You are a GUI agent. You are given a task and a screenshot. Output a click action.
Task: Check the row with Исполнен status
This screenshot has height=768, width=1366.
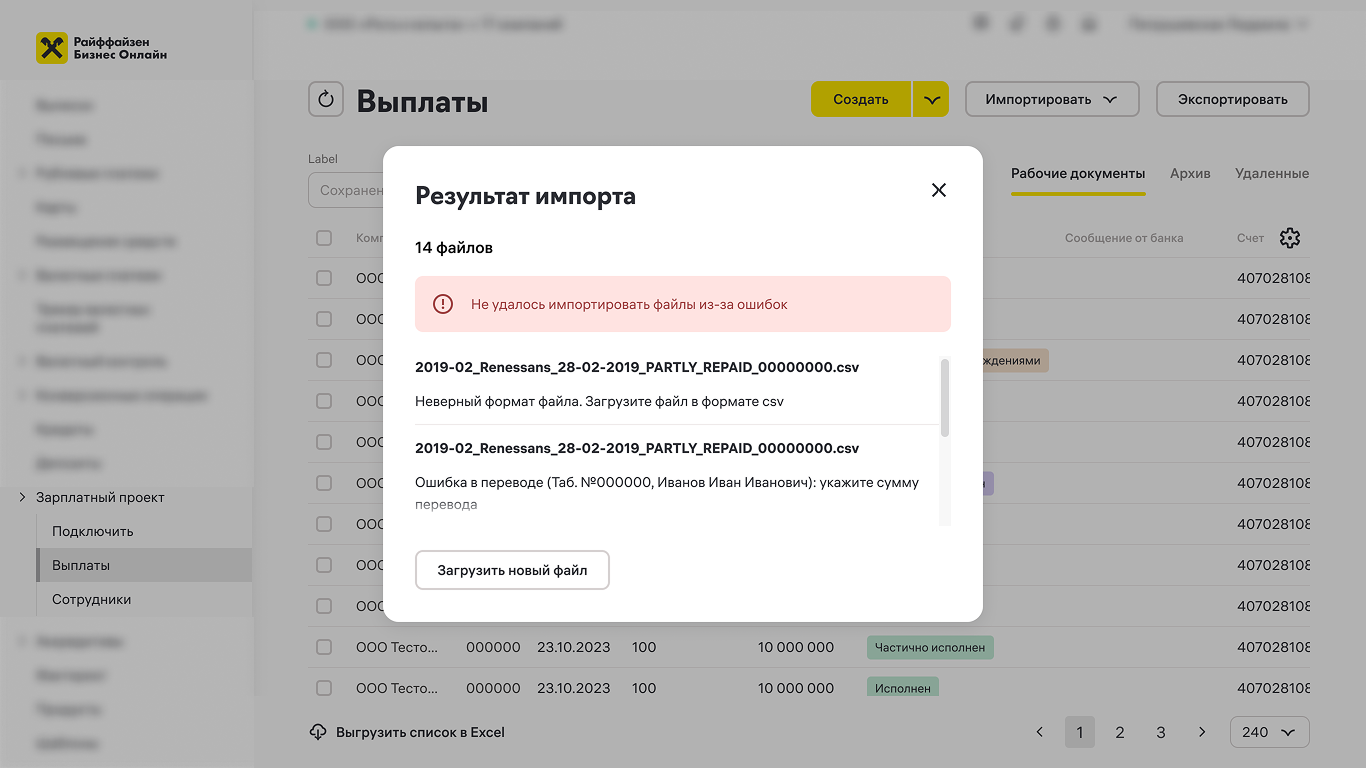324,688
